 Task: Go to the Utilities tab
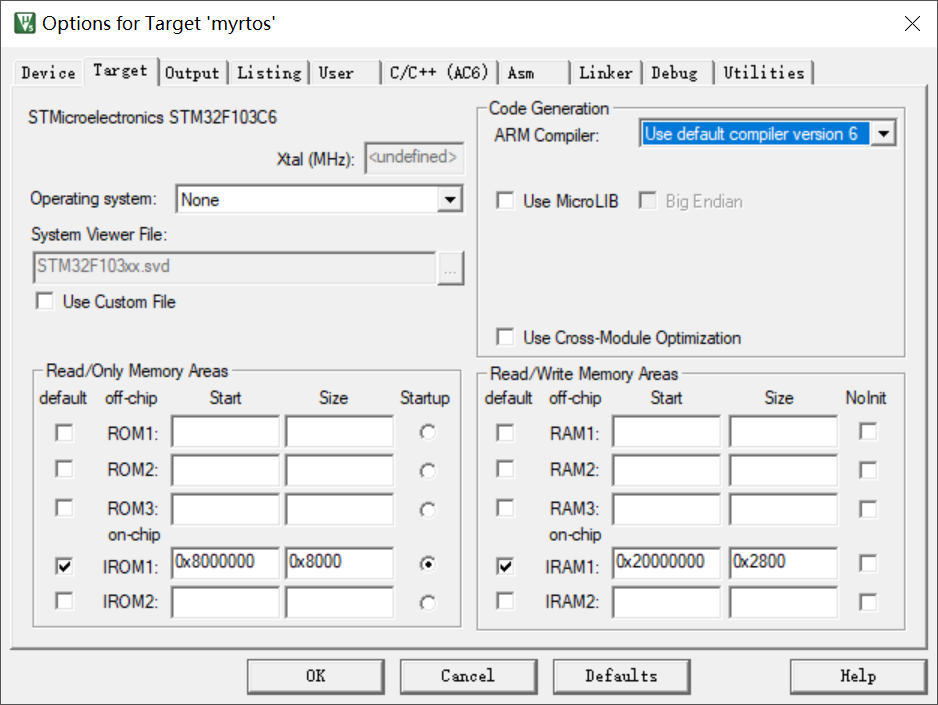(x=764, y=73)
